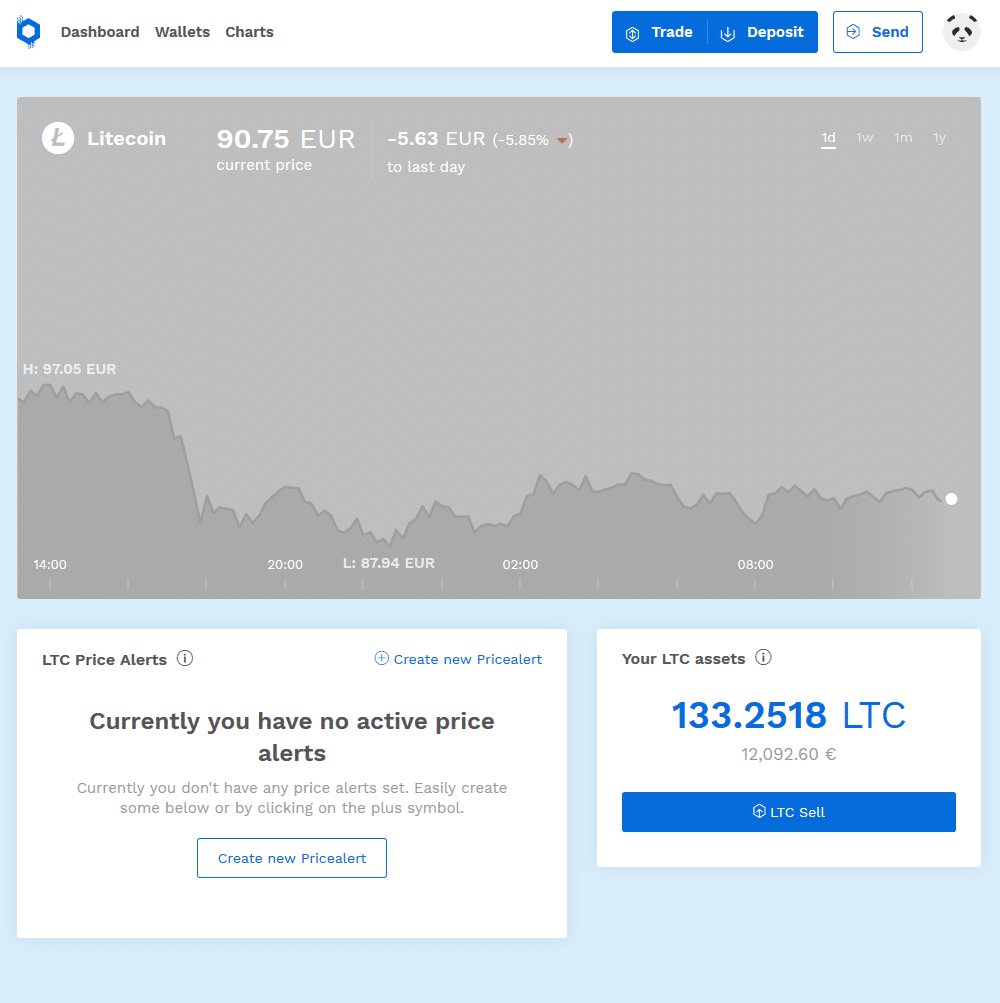Open the Charts menu item
The height and width of the screenshot is (1003, 1000).
point(250,32)
